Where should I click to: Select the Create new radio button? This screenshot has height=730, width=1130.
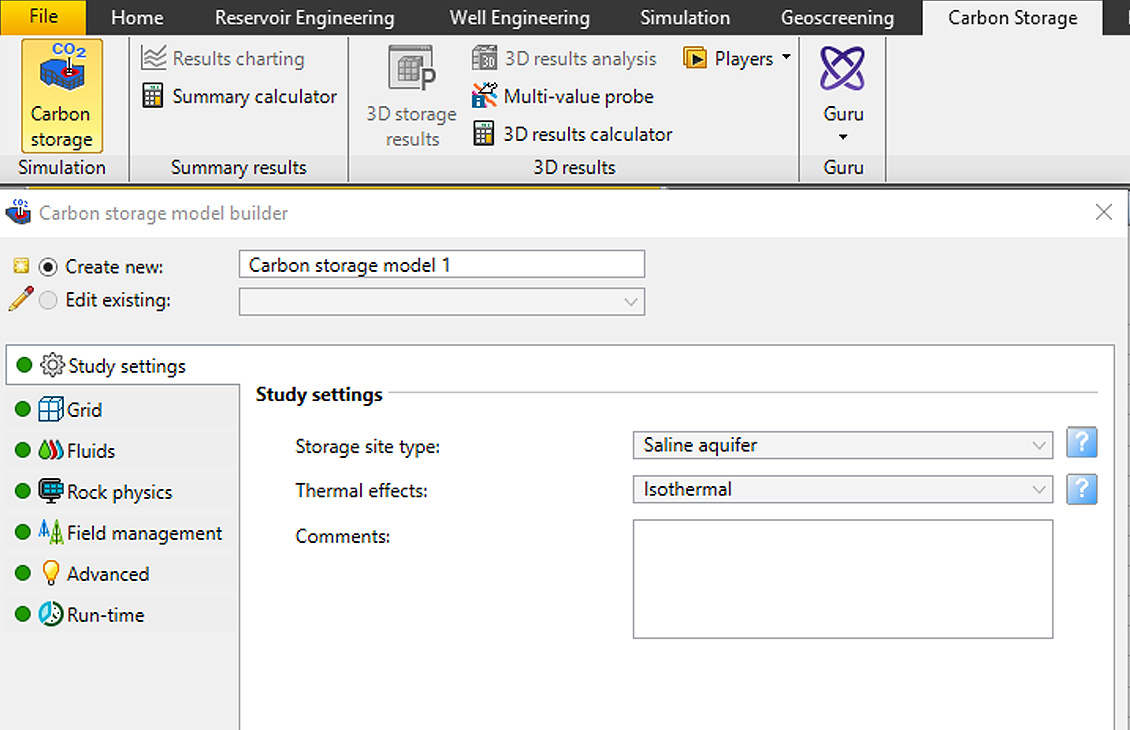pos(48,267)
